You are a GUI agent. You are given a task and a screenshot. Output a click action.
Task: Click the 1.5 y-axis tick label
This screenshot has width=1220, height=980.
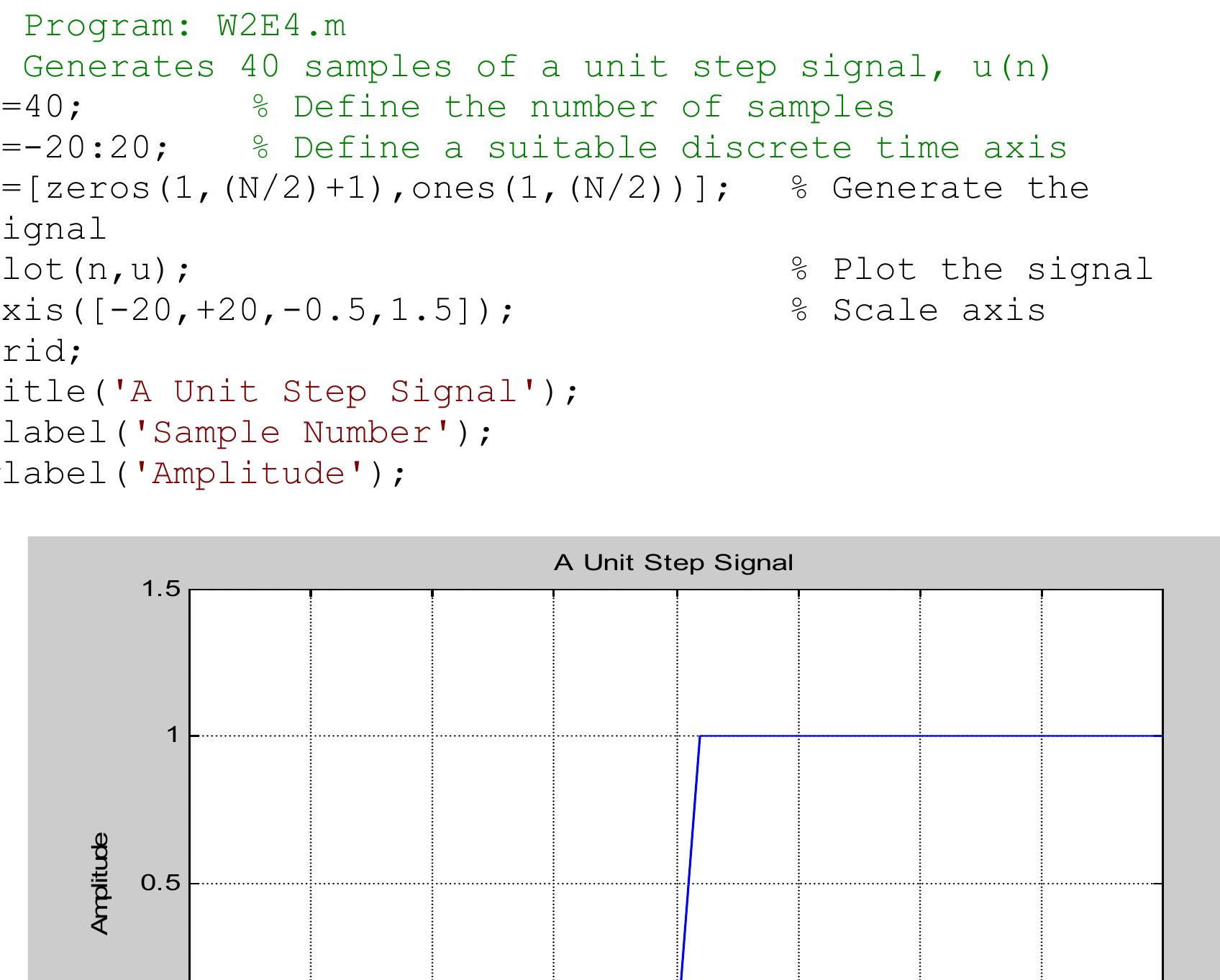click(x=161, y=590)
